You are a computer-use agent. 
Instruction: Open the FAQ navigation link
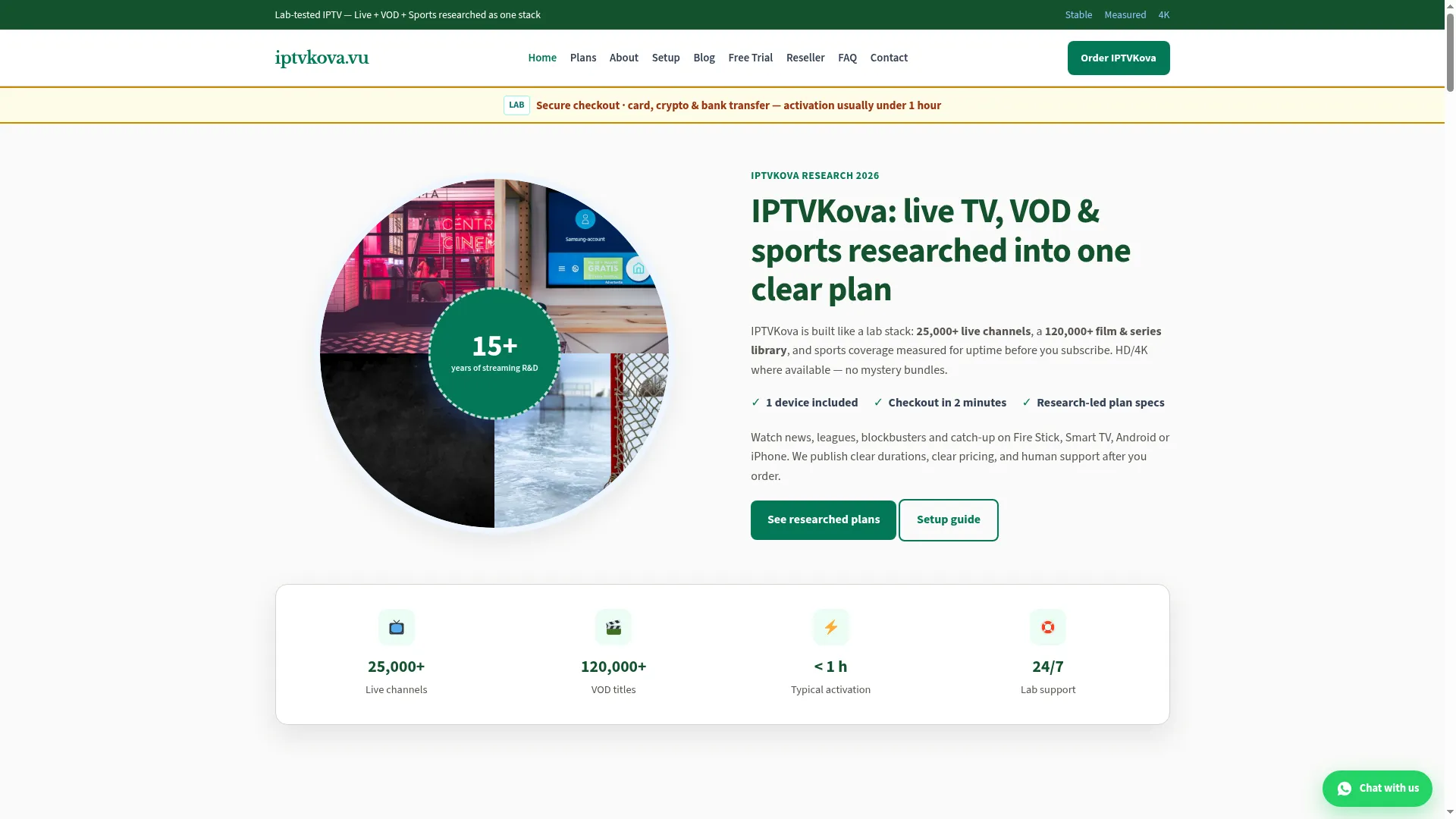click(847, 58)
